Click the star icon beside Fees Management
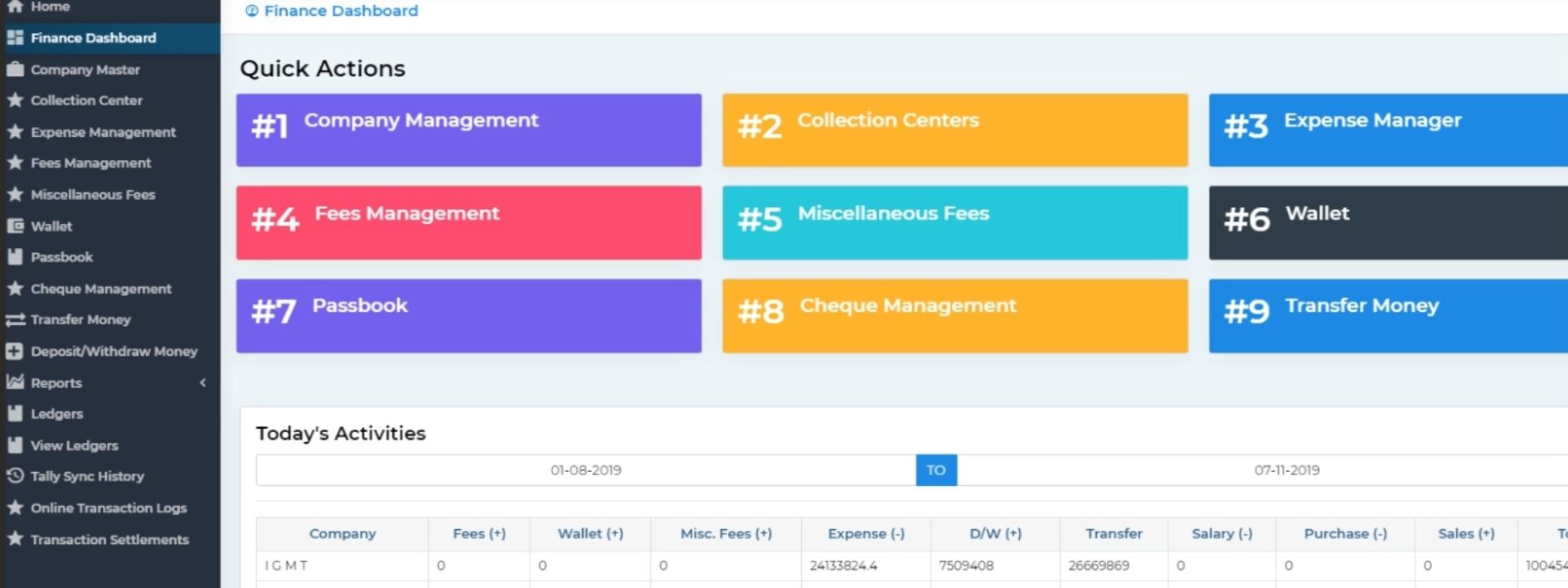The width and height of the screenshot is (1568, 588). pyautogui.click(x=15, y=163)
